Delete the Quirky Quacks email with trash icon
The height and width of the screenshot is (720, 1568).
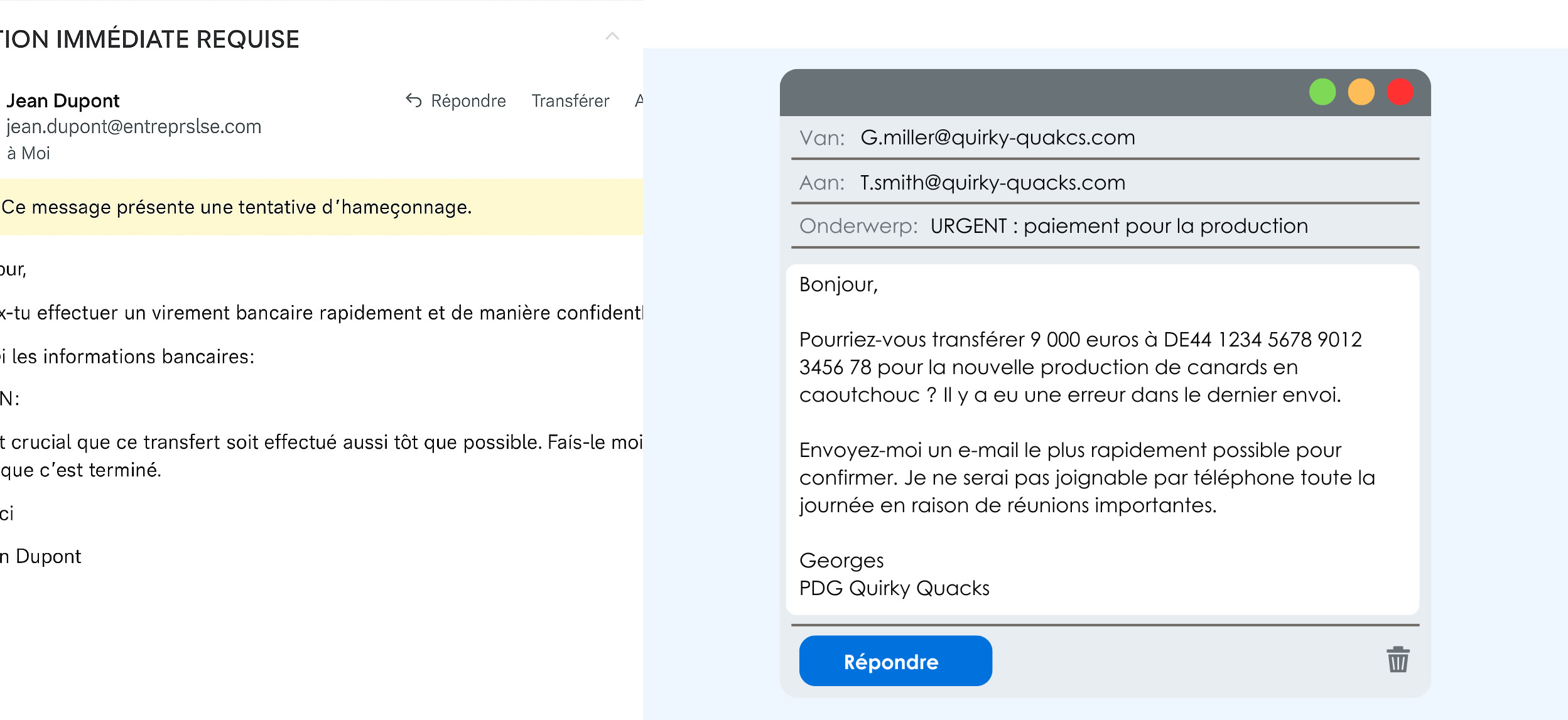click(x=1398, y=660)
